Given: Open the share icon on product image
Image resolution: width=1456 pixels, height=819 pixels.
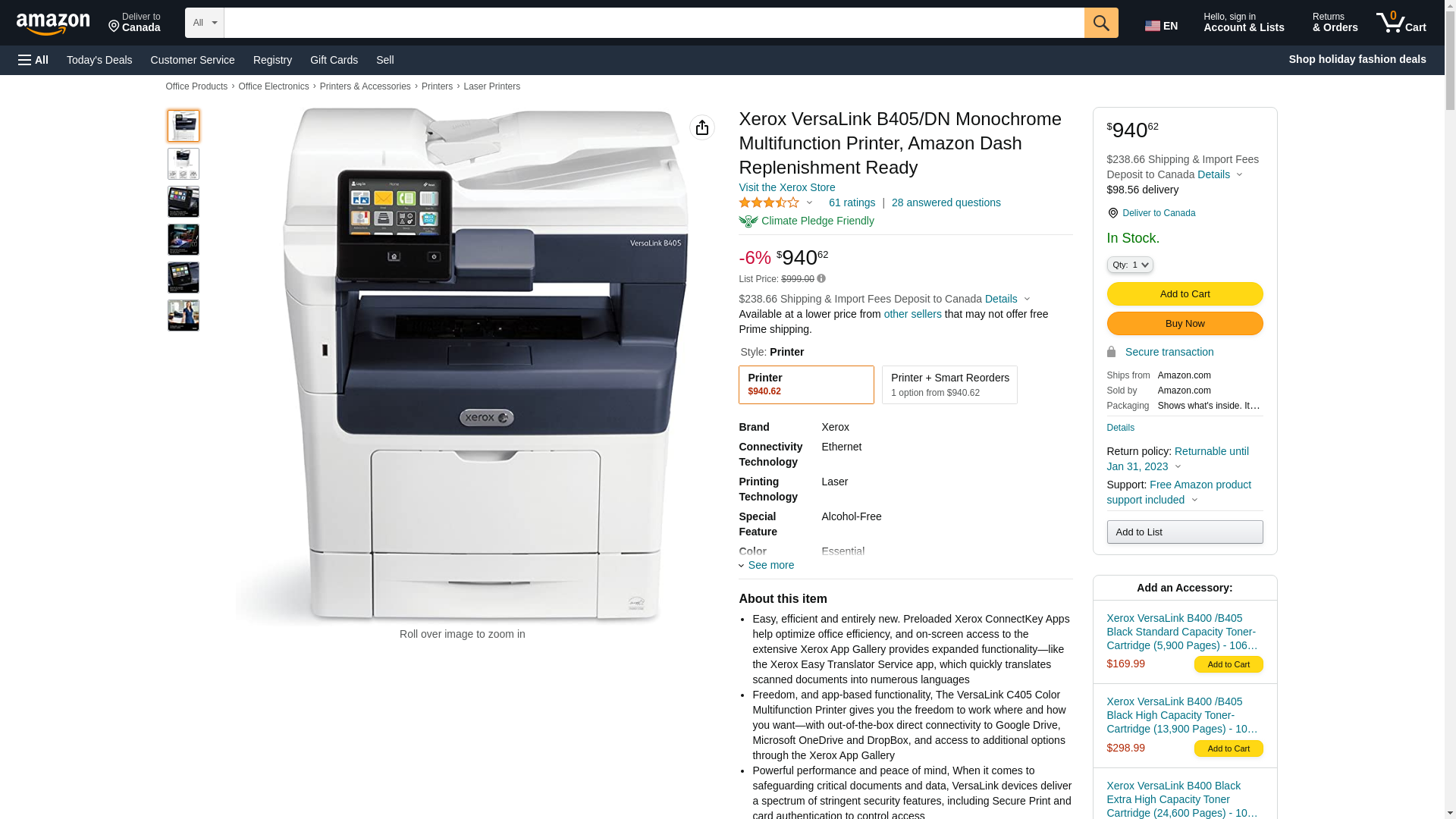Looking at the screenshot, I should coord(702,127).
